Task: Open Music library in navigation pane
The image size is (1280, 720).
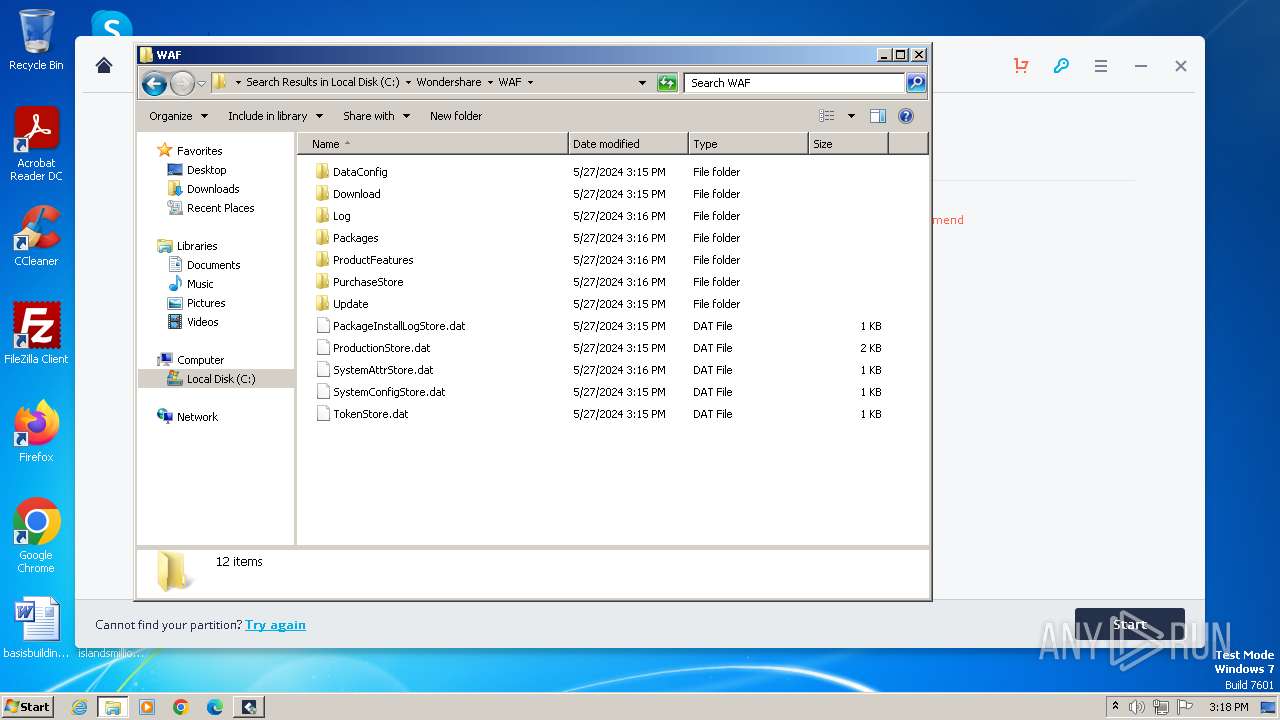Action: point(200,284)
